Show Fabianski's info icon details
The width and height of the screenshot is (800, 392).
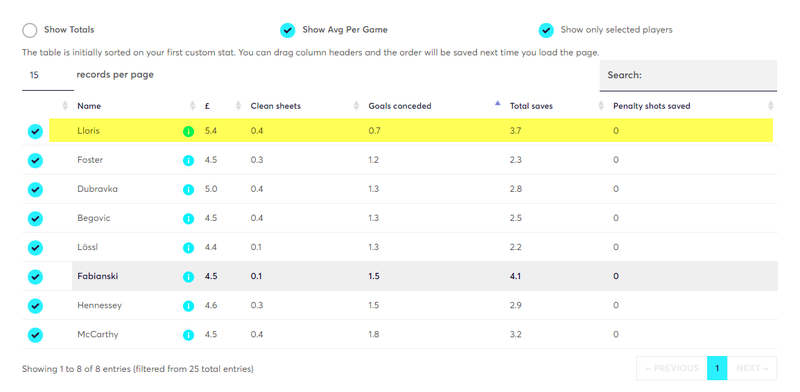[x=188, y=277]
